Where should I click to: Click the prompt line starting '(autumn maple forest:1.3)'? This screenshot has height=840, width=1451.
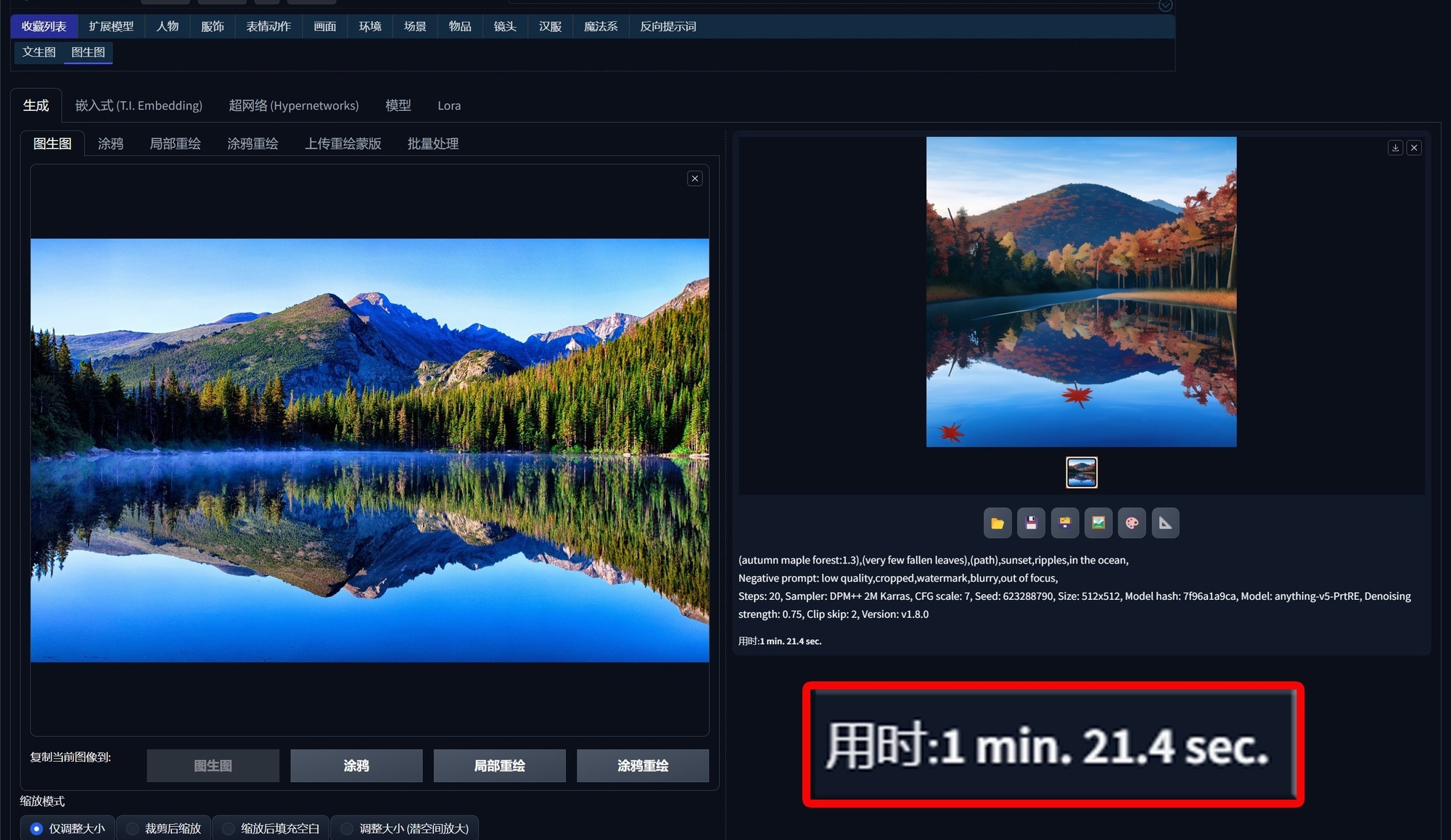point(933,560)
